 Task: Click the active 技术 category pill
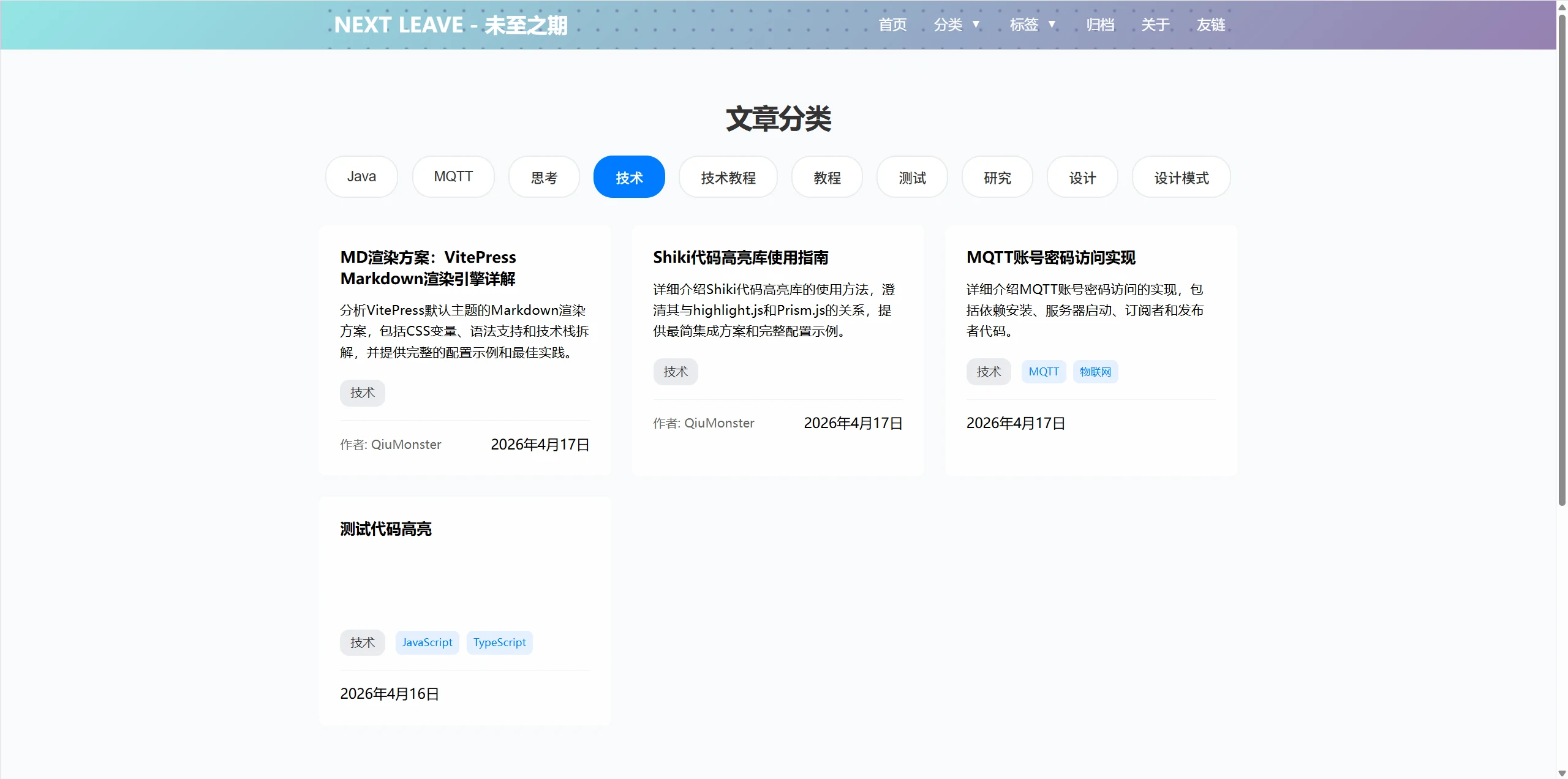point(629,176)
